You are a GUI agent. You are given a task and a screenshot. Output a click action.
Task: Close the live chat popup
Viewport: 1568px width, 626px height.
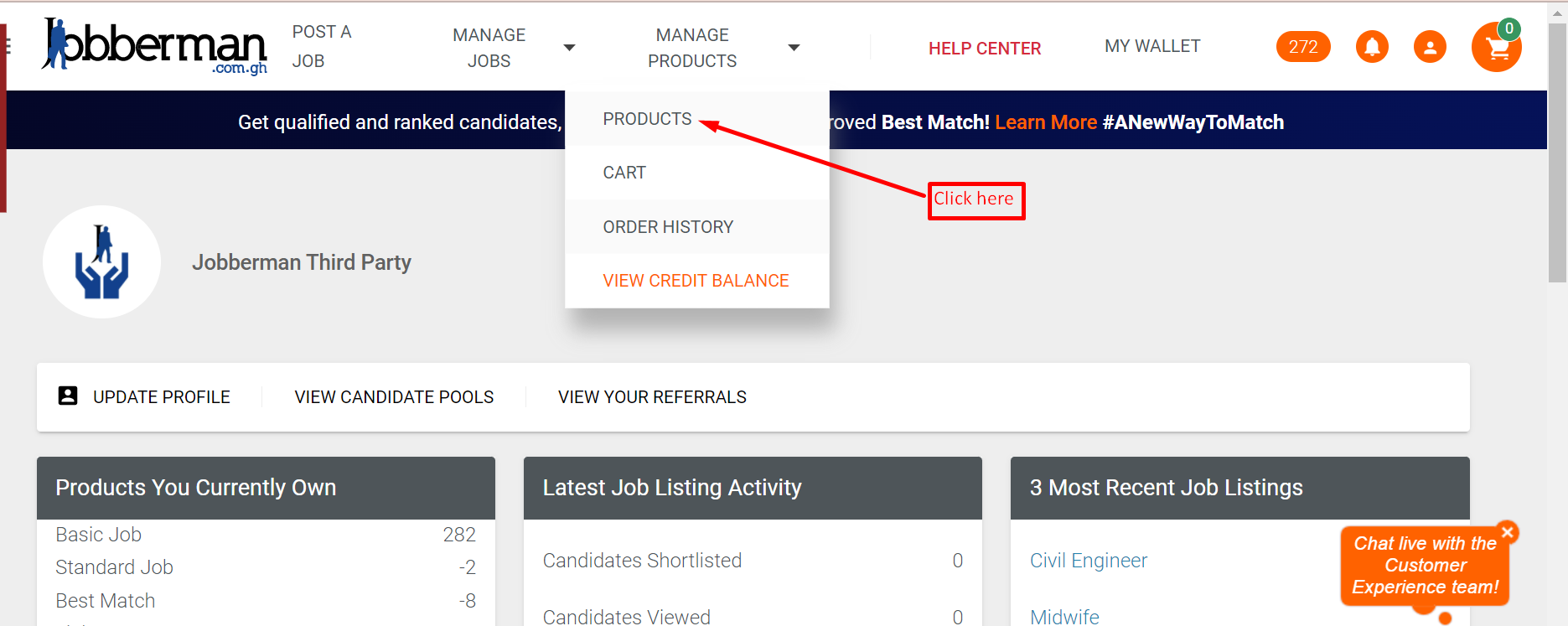tap(1508, 532)
